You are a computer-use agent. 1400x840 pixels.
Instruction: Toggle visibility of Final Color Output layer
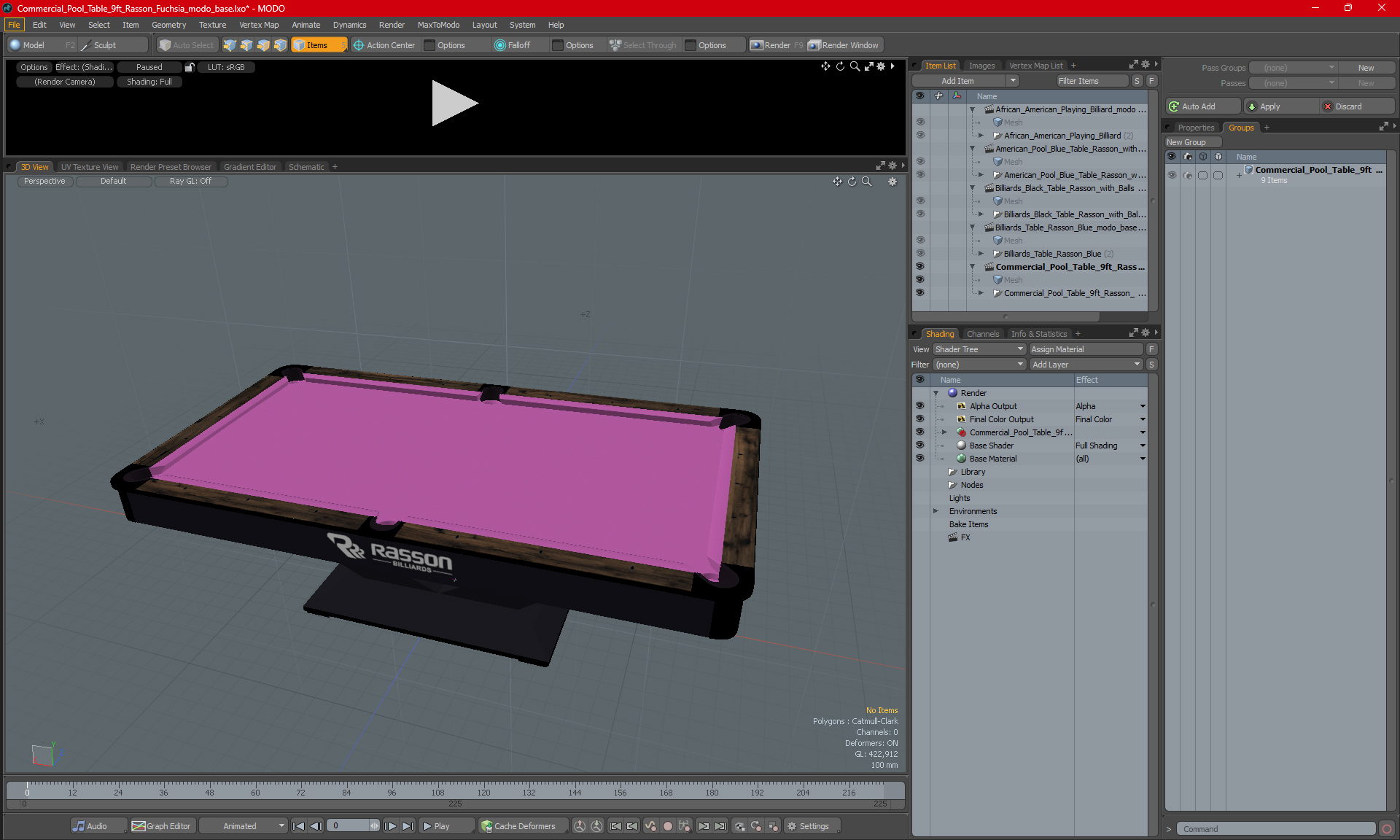(x=920, y=419)
